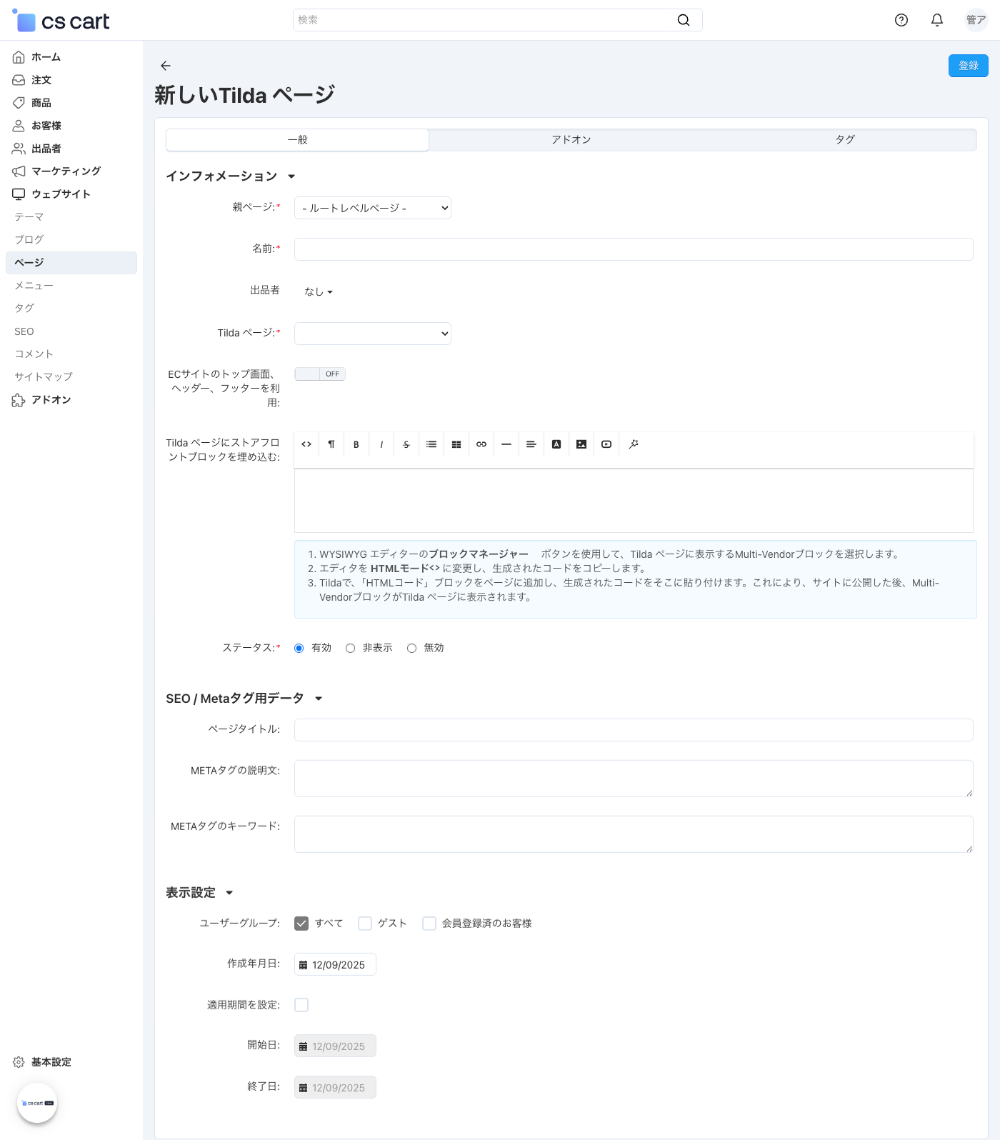
Task: Click the 名前 input field
Action: 633,249
